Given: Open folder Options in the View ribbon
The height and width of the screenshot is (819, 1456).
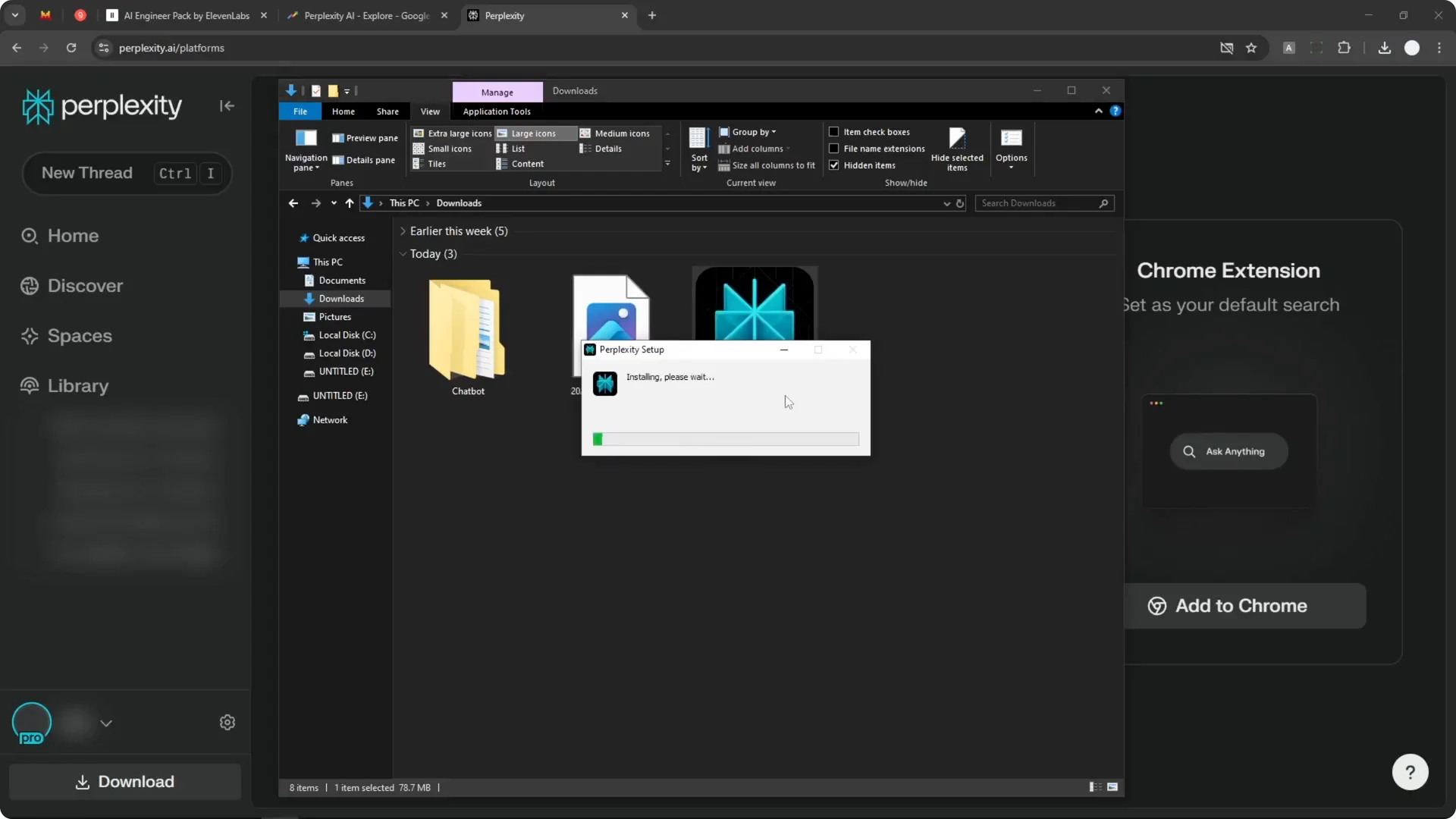Looking at the screenshot, I should tap(1011, 149).
